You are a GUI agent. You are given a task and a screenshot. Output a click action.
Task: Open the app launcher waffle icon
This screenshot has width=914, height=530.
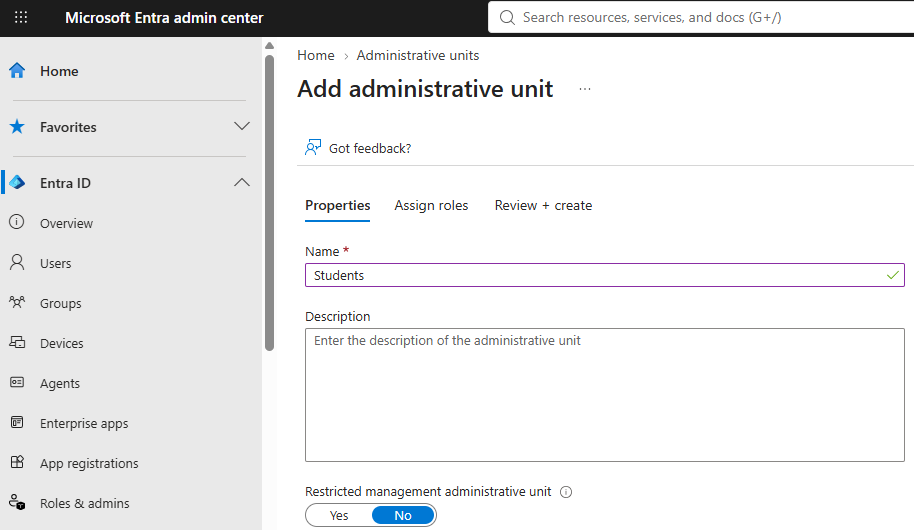(x=21, y=17)
